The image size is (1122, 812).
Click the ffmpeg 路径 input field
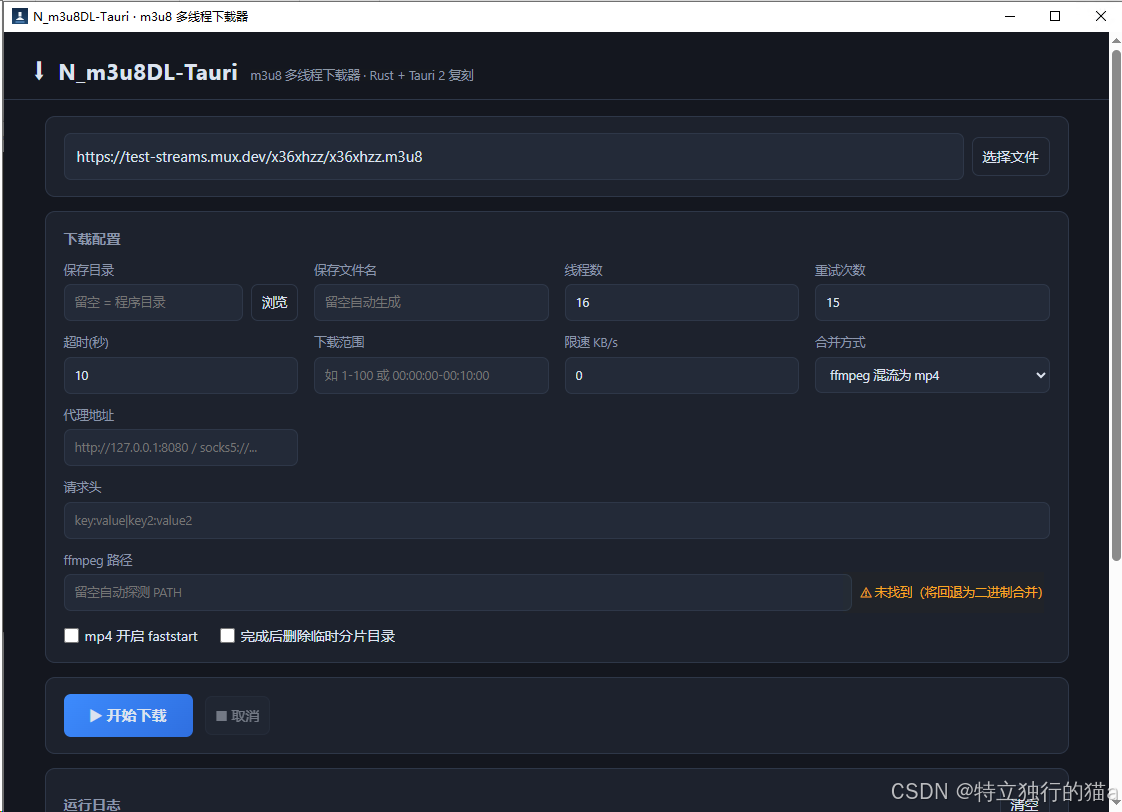pyautogui.click(x=457, y=592)
